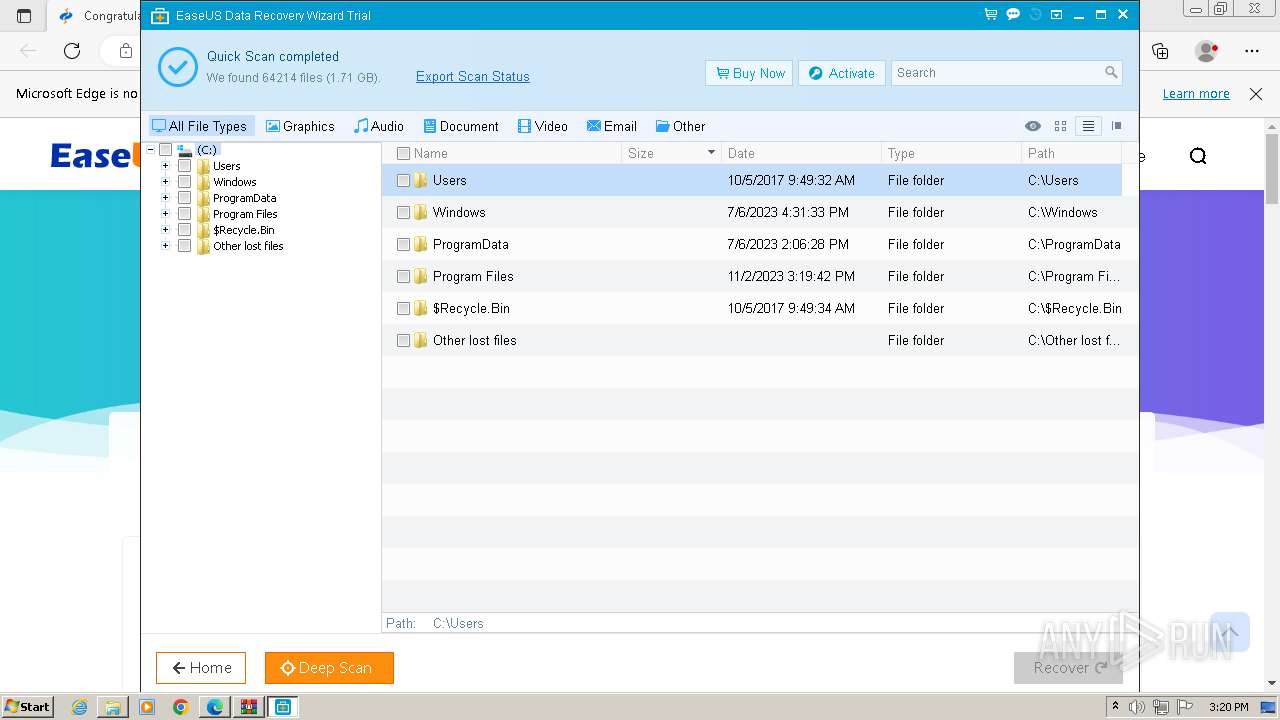Open WinRAR from taskbar
The width and height of the screenshot is (1280, 720).
pyautogui.click(x=249, y=707)
